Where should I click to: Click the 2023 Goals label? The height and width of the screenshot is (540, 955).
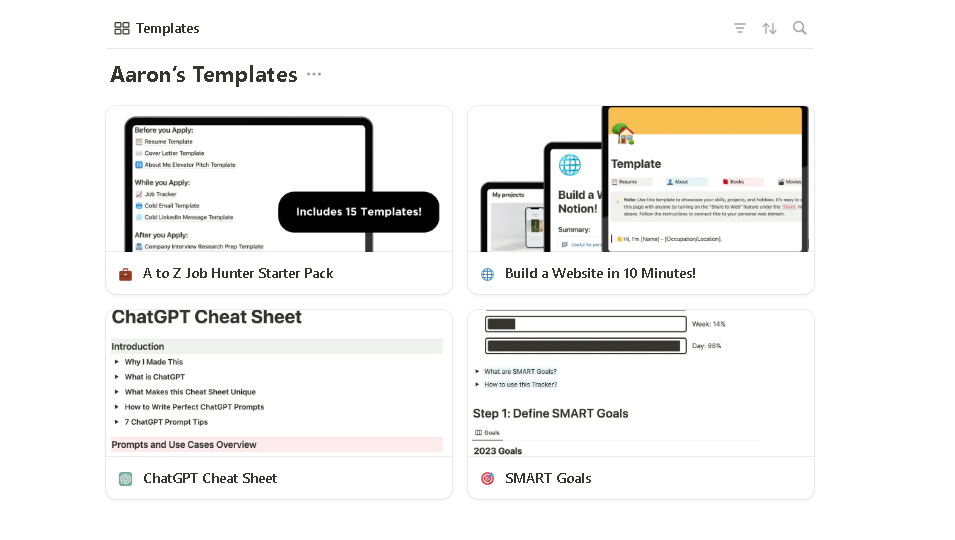(x=498, y=451)
